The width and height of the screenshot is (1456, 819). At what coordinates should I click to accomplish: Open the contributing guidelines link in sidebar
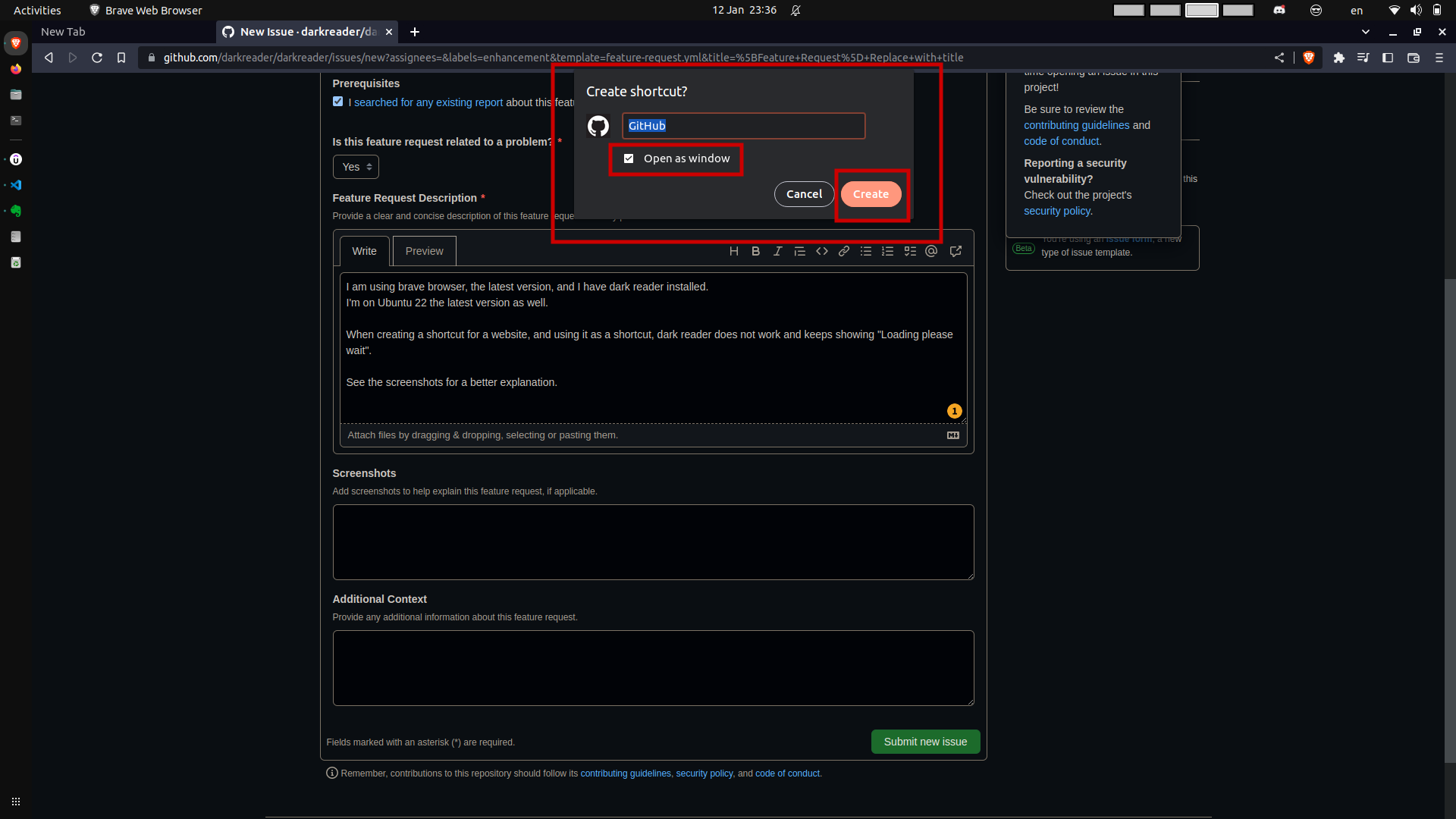coord(1076,125)
